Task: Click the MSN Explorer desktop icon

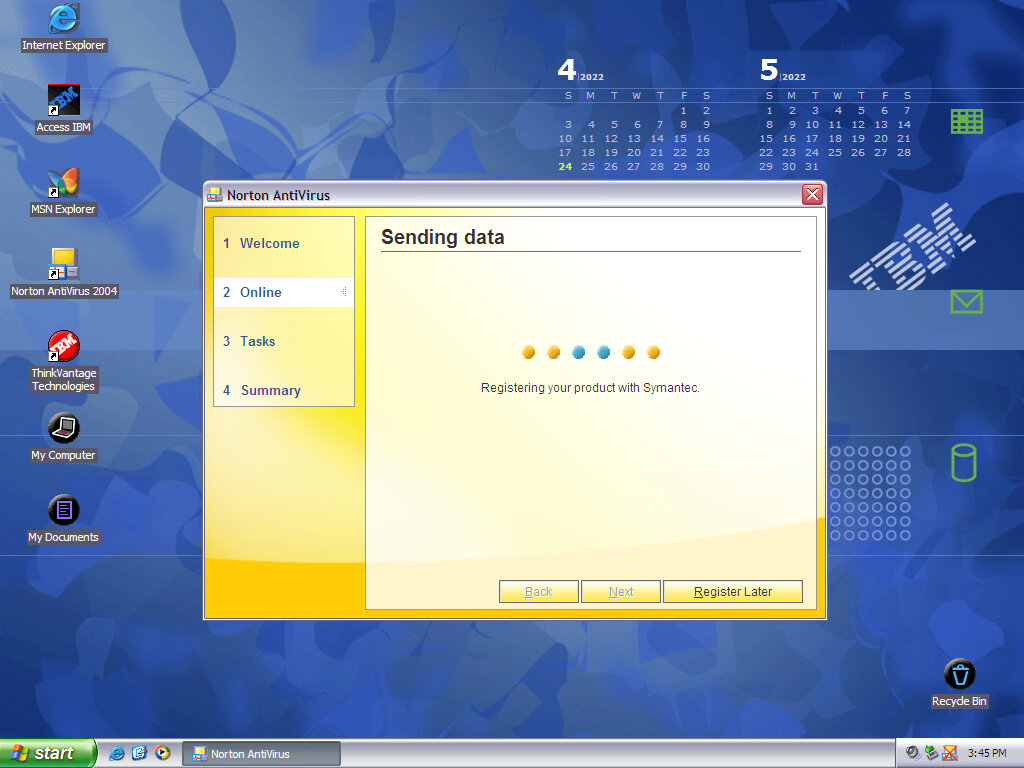Action: (x=64, y=183)
